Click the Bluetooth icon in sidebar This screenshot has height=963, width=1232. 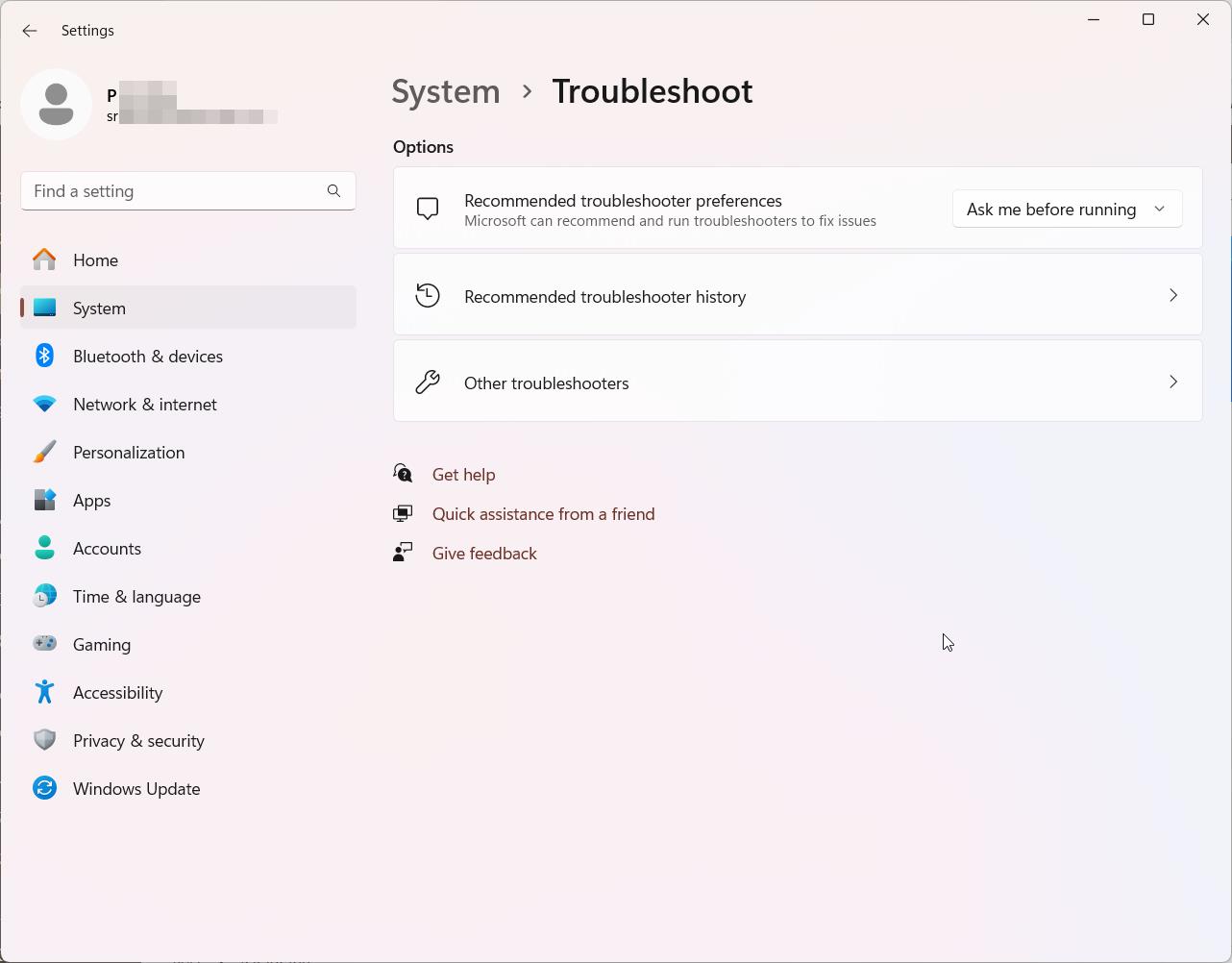tap(44, 356)
